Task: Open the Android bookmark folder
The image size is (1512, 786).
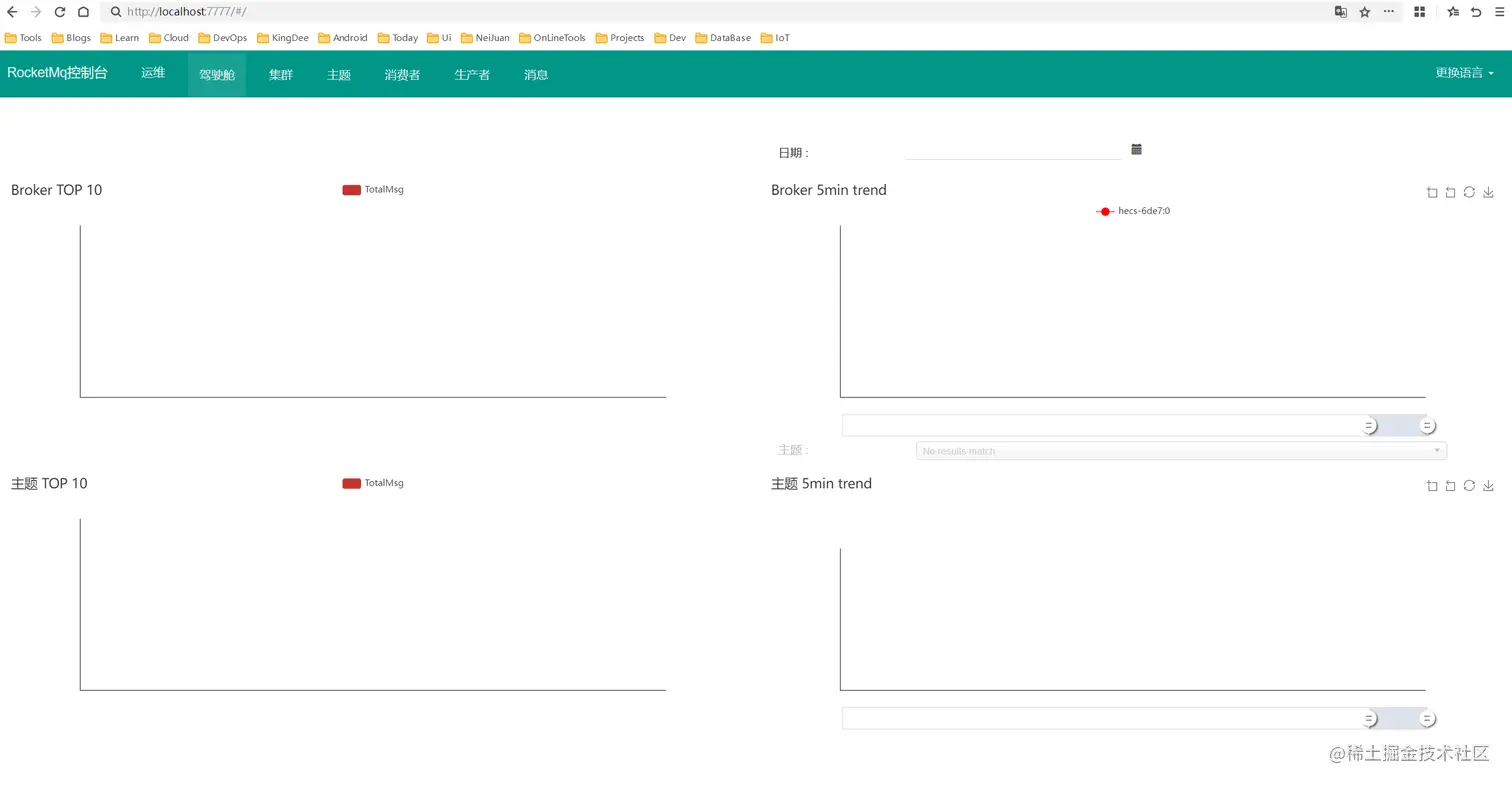Action: coord(343,38)
